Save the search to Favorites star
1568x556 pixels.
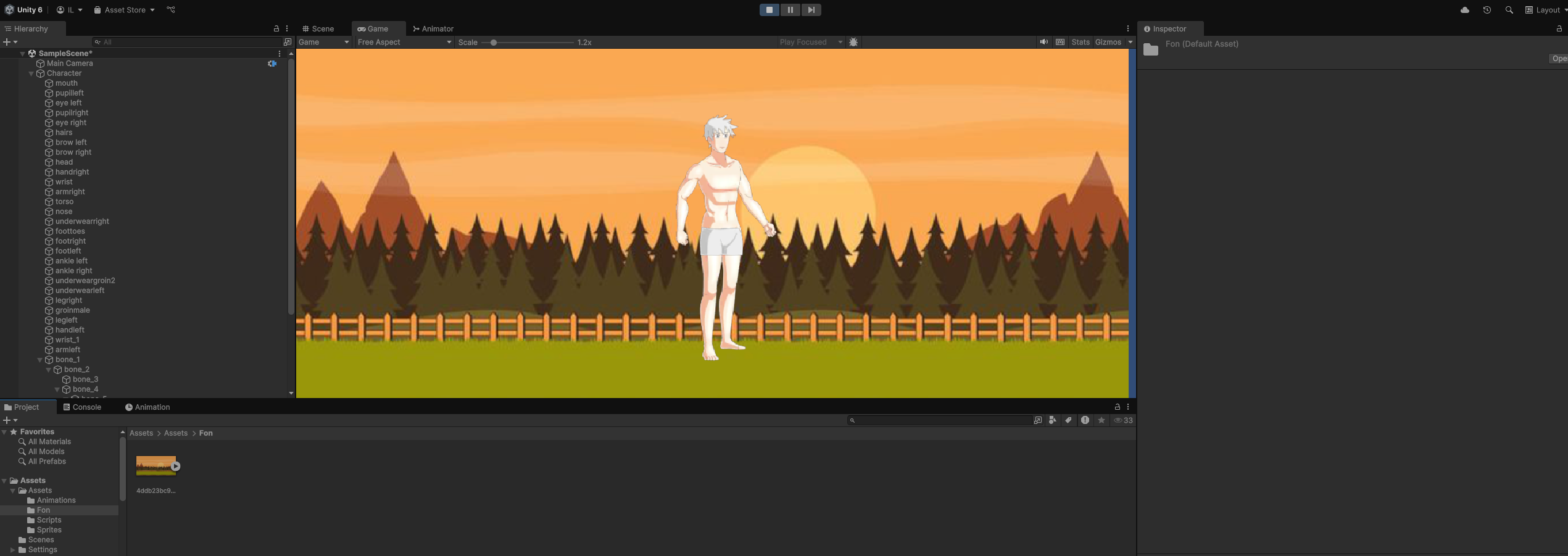1101,420
